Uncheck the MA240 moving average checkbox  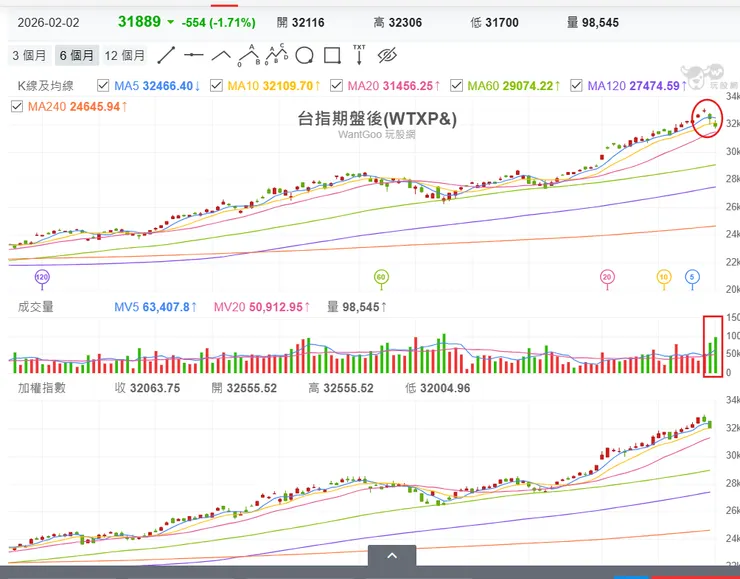17,106
